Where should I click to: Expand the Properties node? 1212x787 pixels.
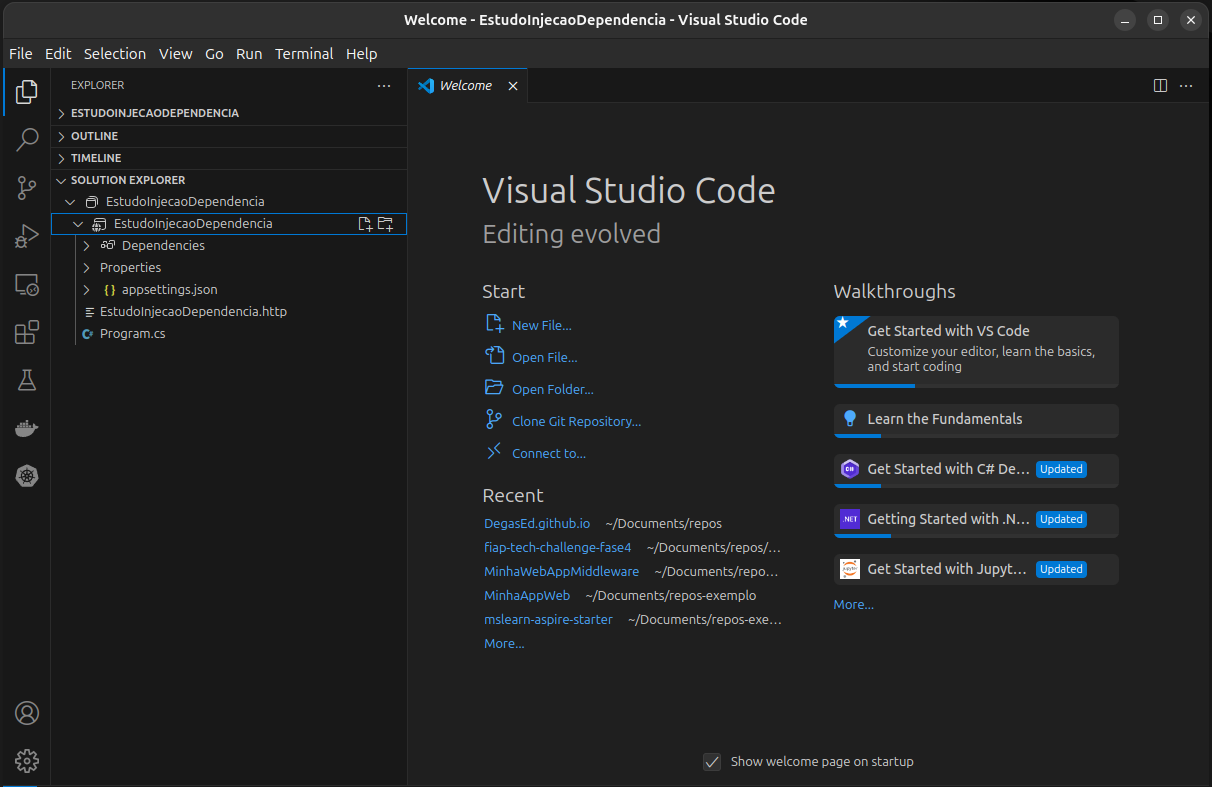tap(86, 268)
